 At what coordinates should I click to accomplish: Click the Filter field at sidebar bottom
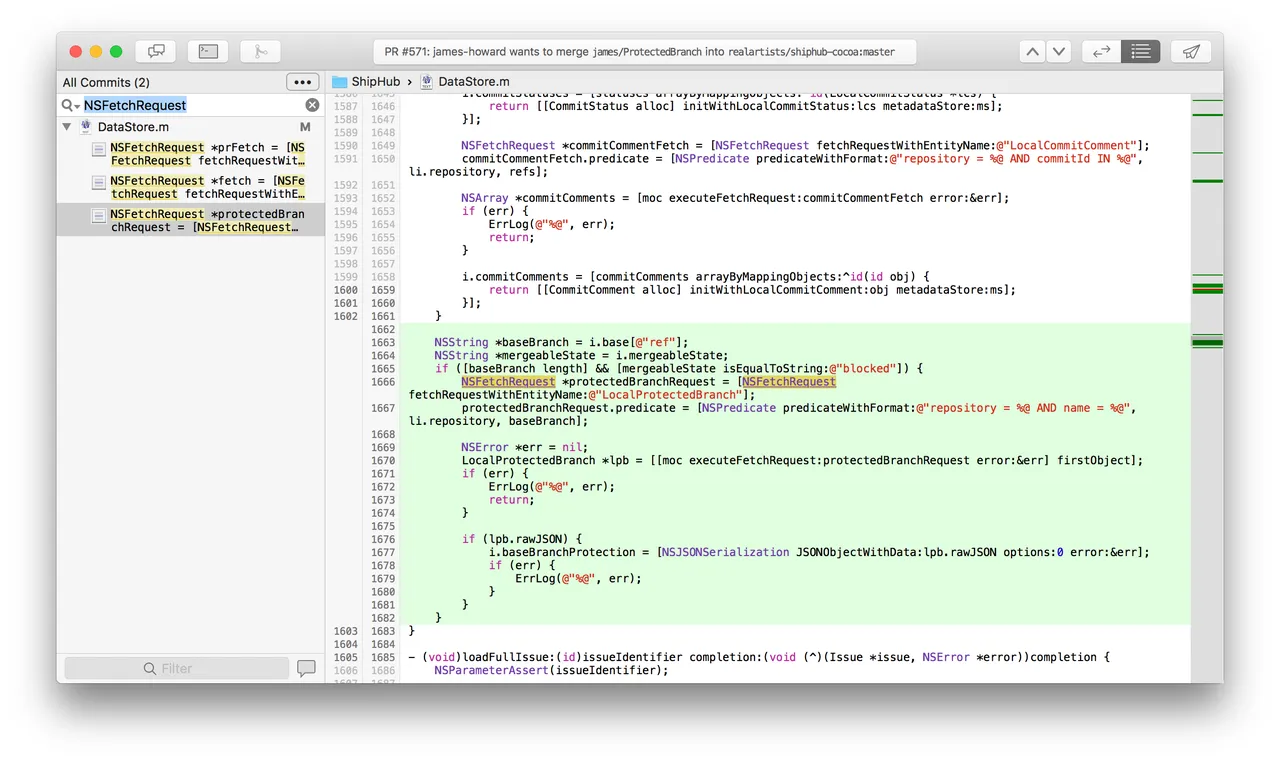tap(177, 668)
